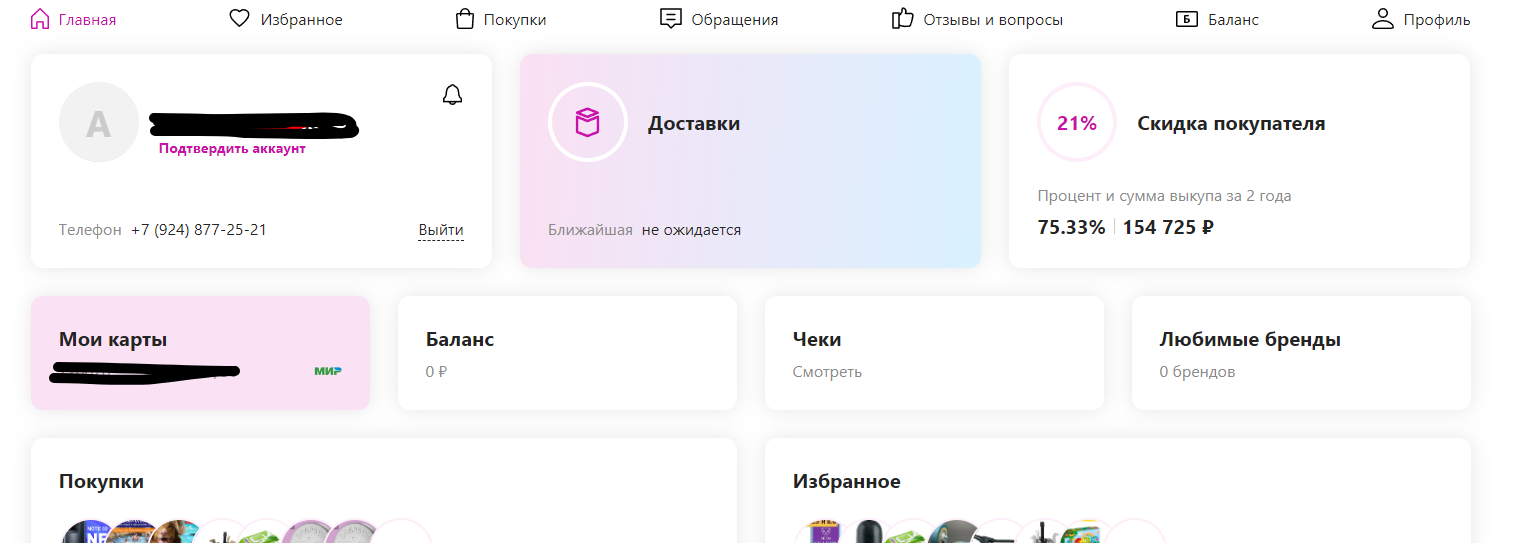Image resolution: width=1515 pixels, height=543 pixels.
Task: Click the Подтвердить аккаунт link
Action: coord(232,149)
